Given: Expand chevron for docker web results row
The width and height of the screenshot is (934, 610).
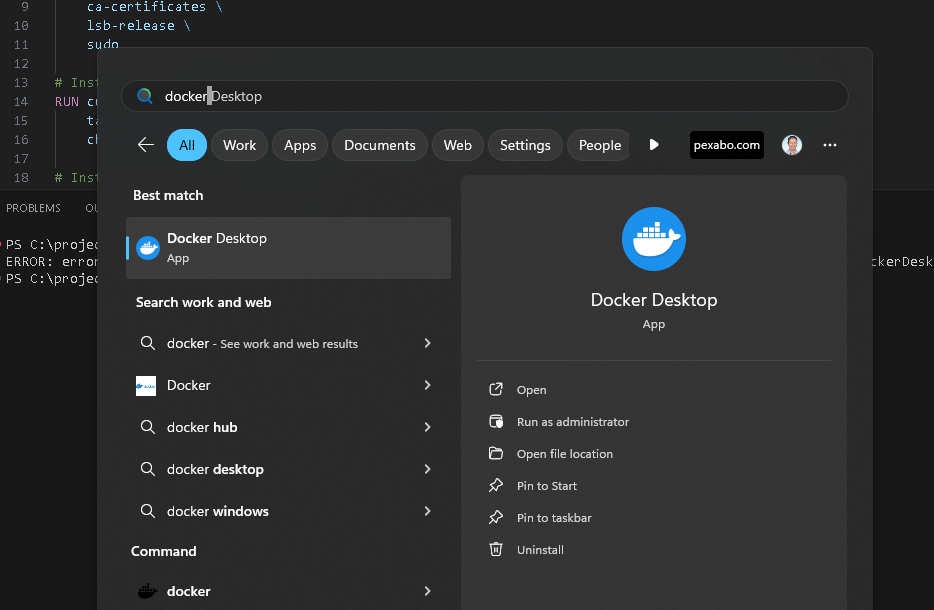Looking at the screenshot, I should 427,343.
